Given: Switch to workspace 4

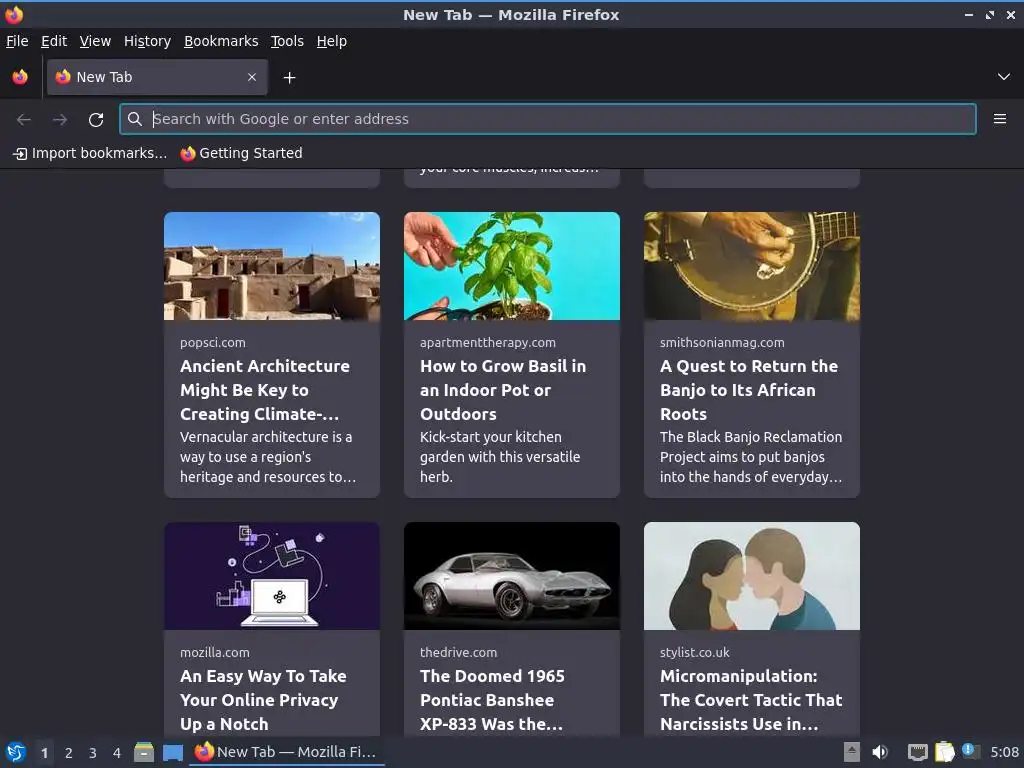Looking at the screenshot, I should click(x=117, y=753).
